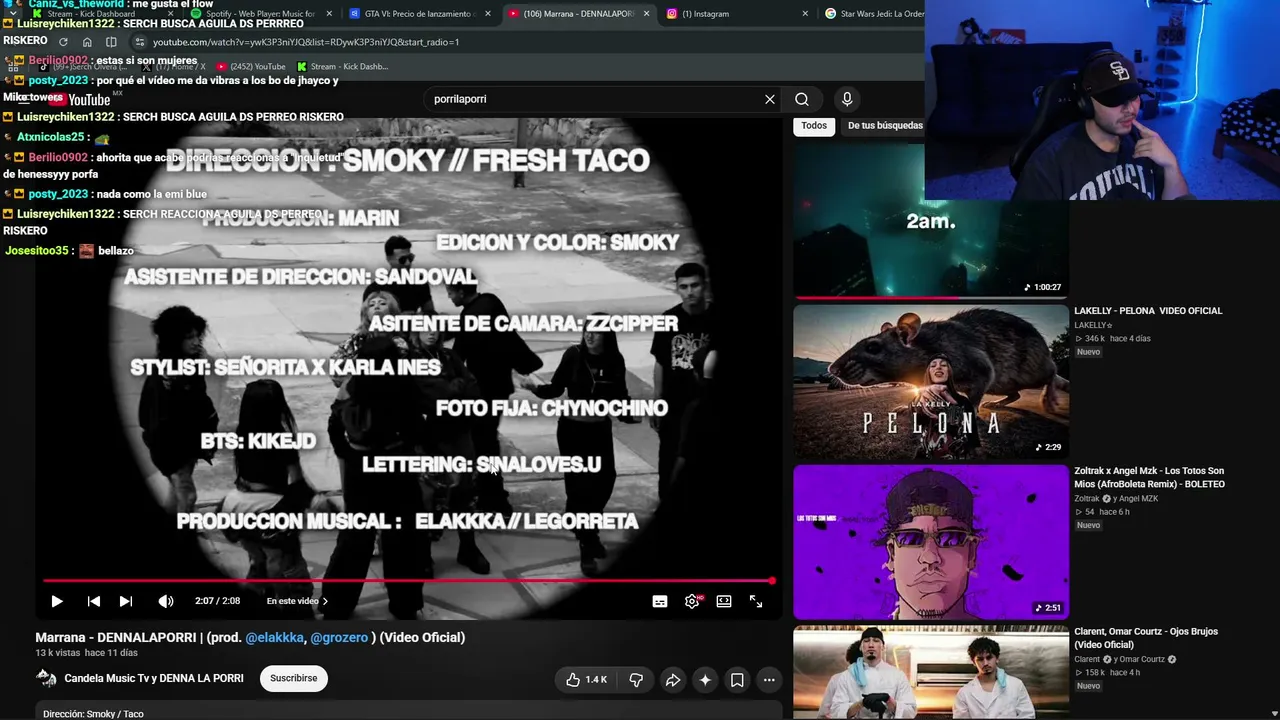The image size is (1280, 720).
Task: Open the browser tab search dropdown
Action: (12, 14)
